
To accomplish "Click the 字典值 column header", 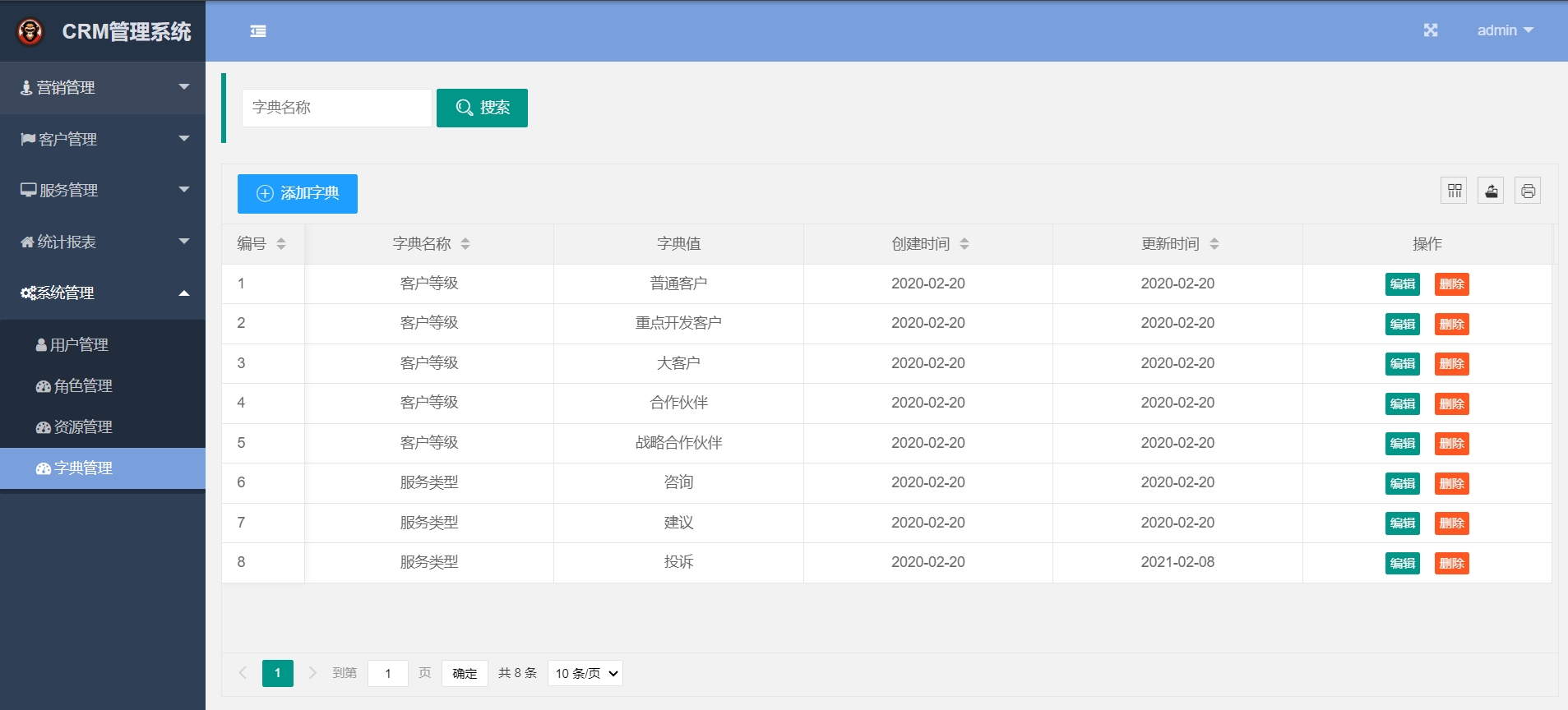I will (678, 244).
